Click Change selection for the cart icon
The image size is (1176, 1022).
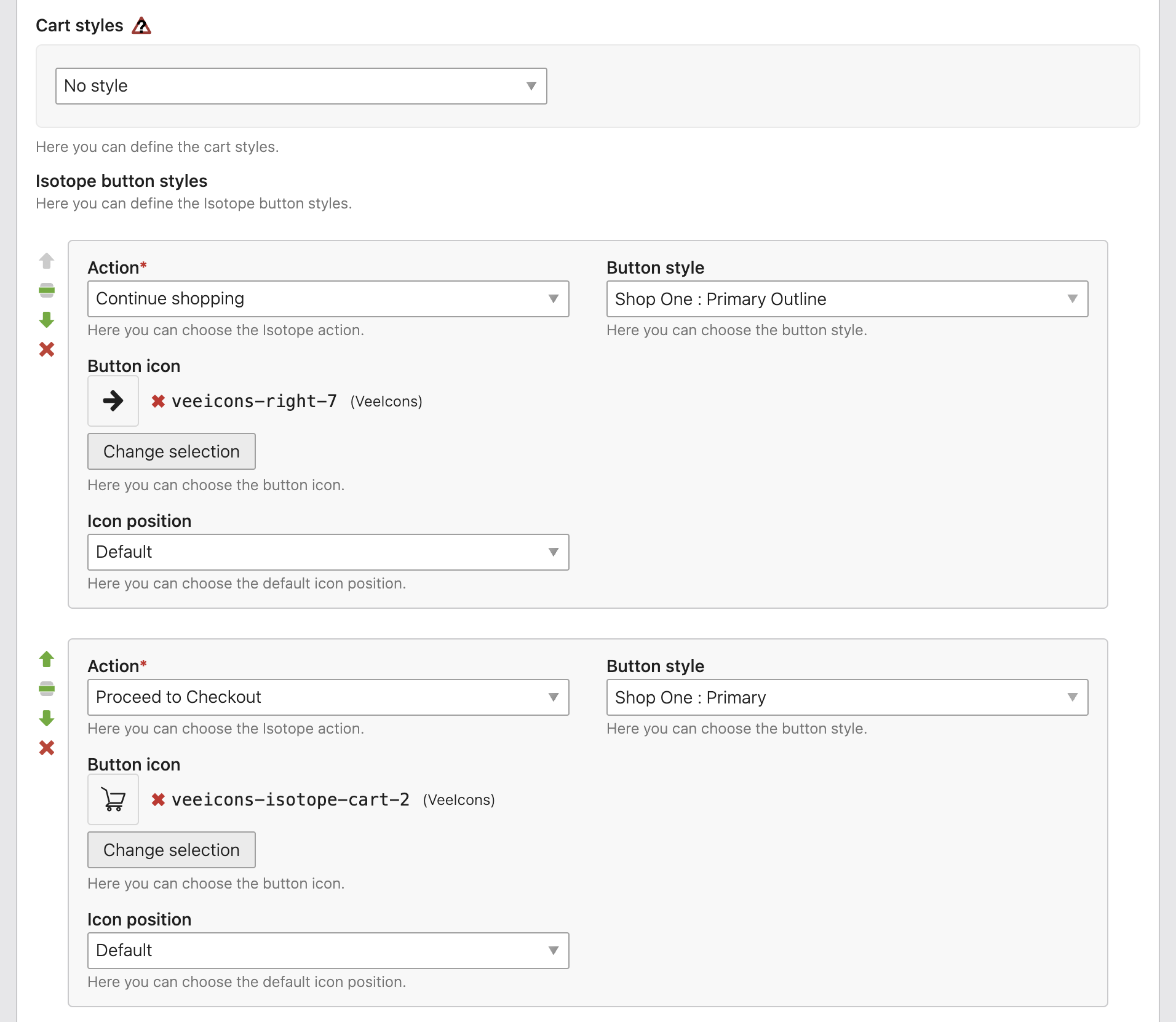[171, 850]
